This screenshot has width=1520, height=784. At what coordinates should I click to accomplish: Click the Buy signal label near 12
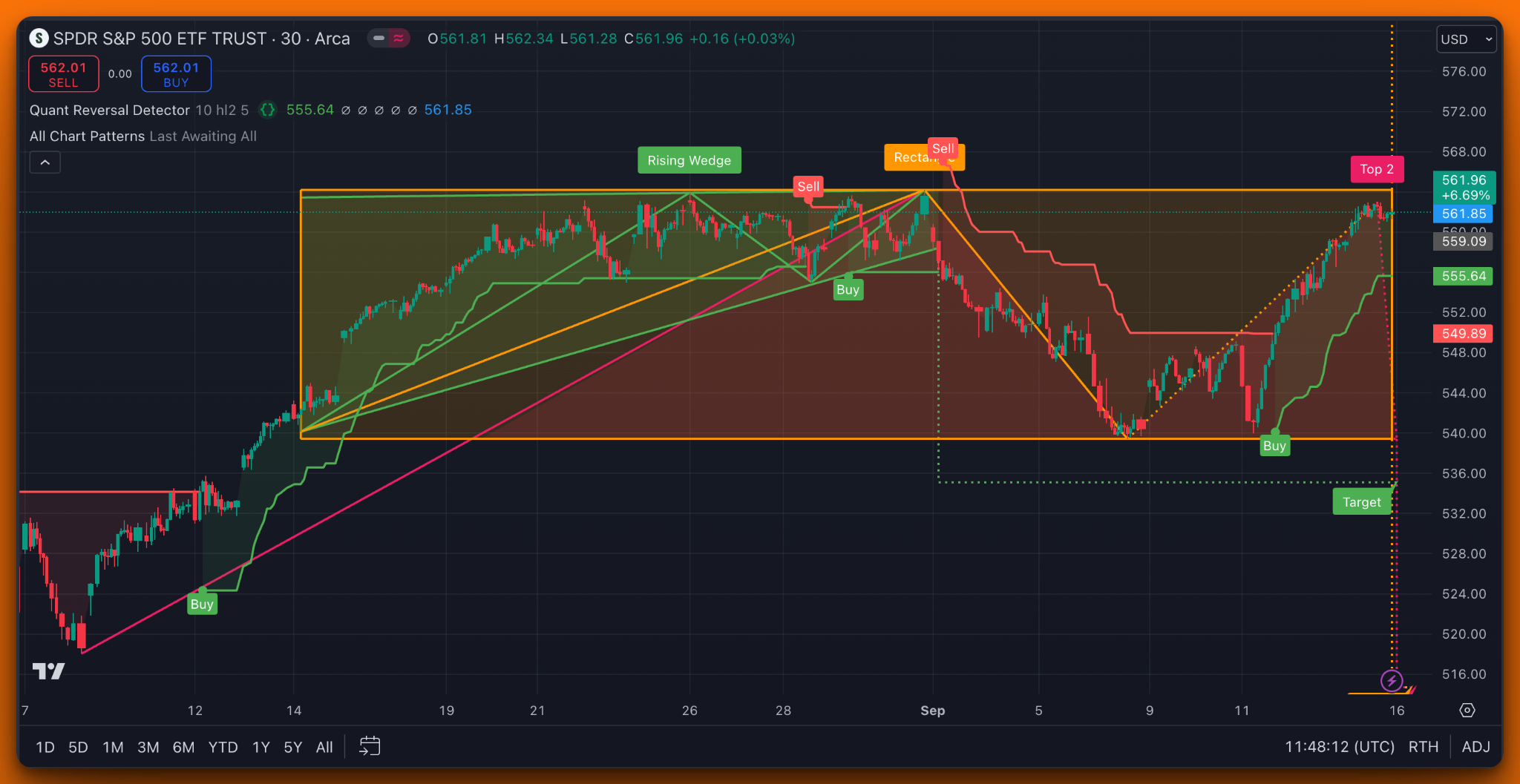(202, 605)
